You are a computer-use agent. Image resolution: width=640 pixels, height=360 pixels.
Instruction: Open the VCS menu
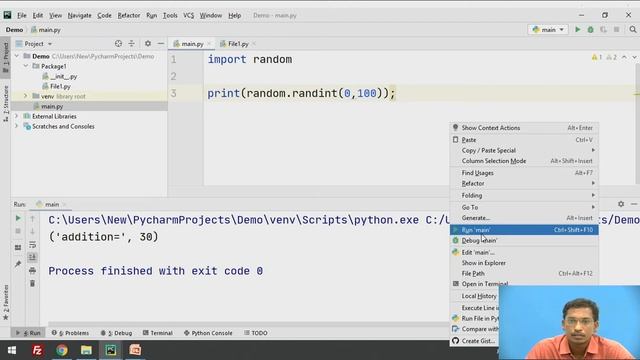(189, 15)
